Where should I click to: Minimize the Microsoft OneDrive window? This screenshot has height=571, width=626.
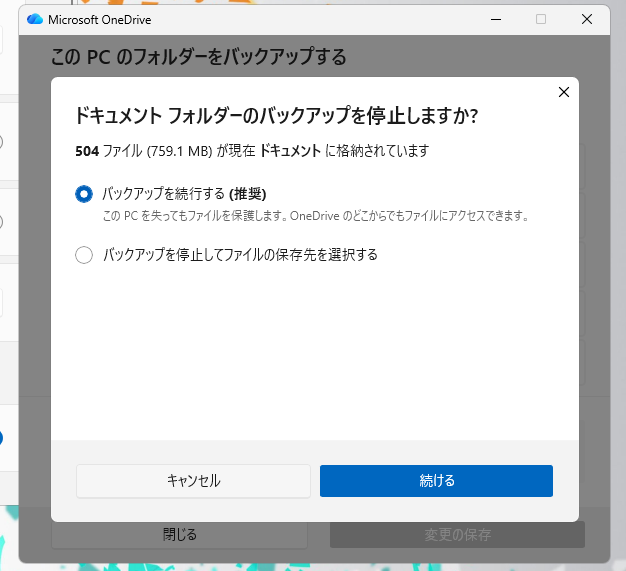[x=495, y=19]
